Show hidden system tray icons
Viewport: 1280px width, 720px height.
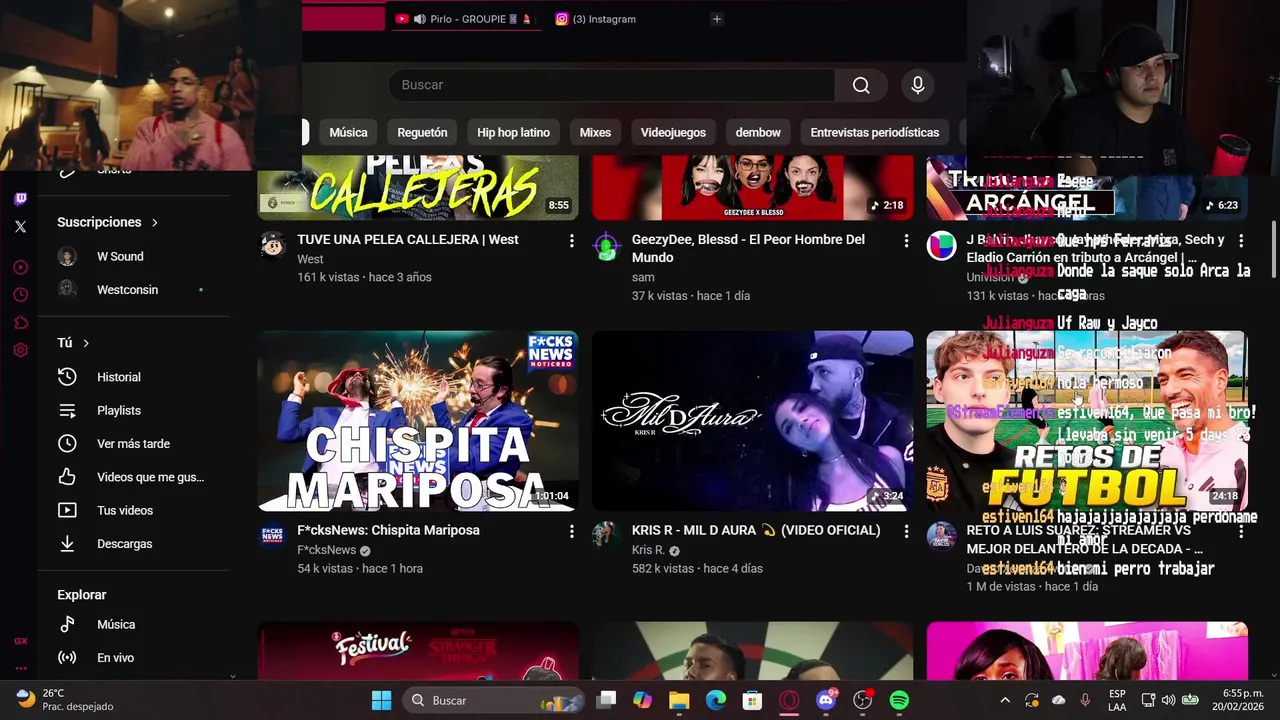point(1005,700)
